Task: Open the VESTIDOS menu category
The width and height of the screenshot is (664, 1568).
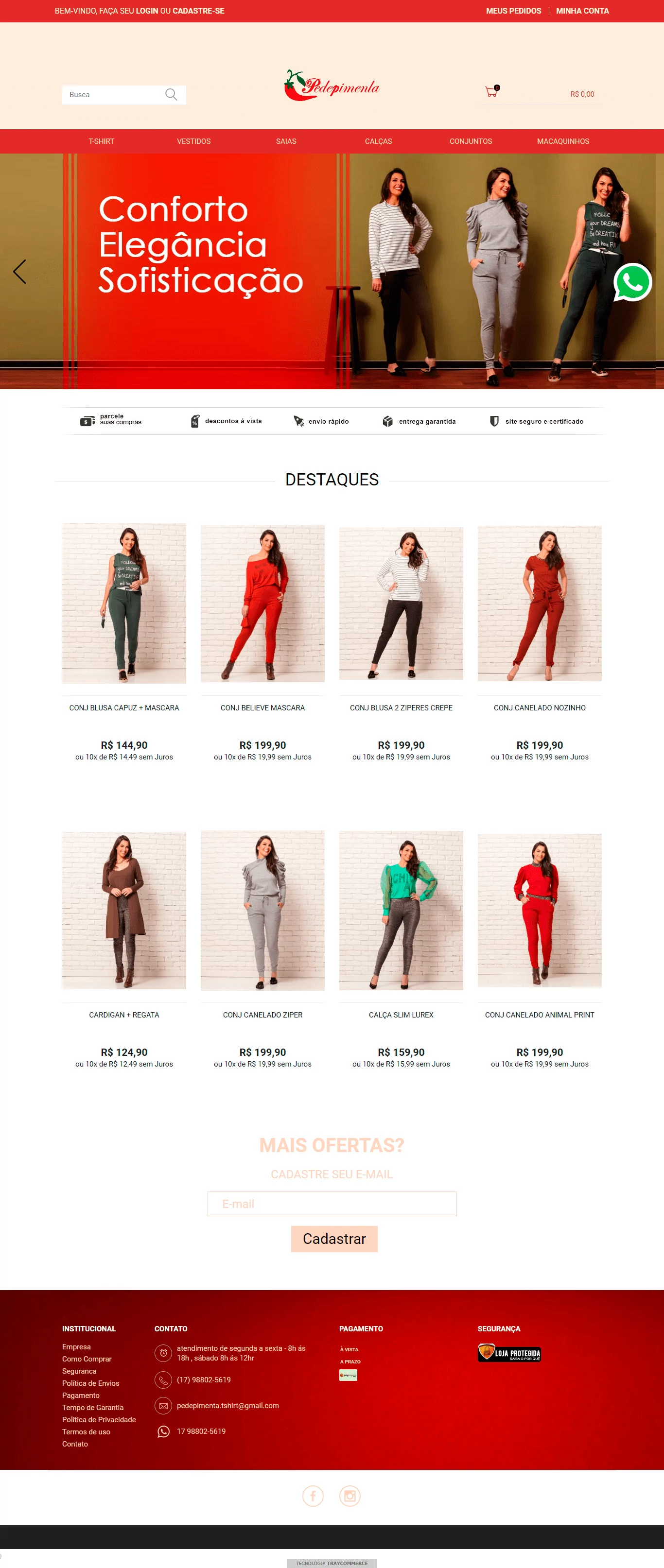Action: [194, 141]
